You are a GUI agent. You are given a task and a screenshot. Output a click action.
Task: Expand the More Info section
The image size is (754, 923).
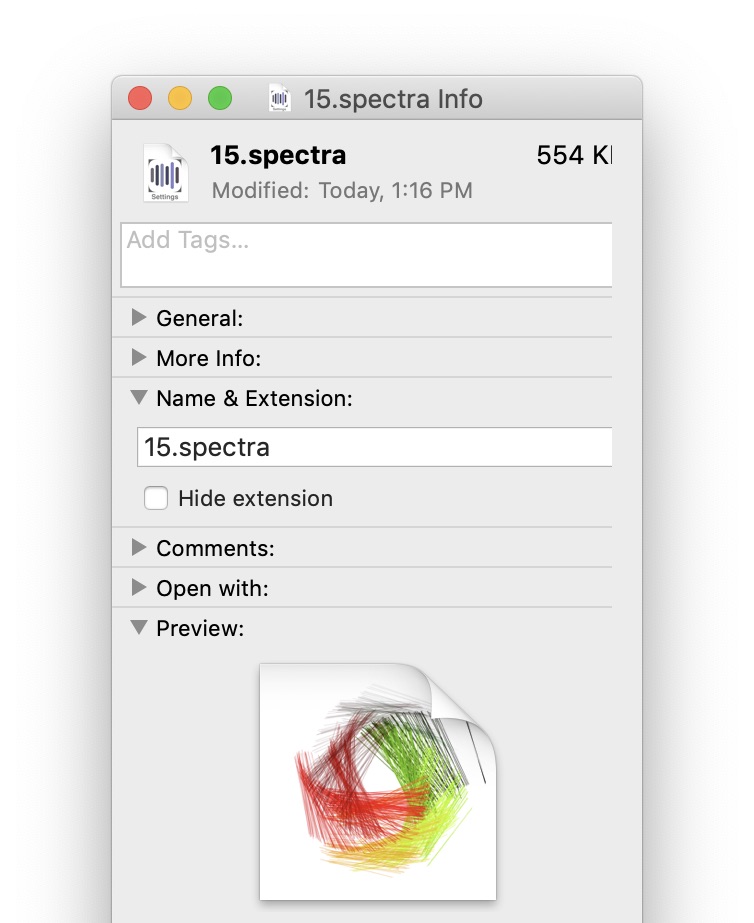point(139,358)
